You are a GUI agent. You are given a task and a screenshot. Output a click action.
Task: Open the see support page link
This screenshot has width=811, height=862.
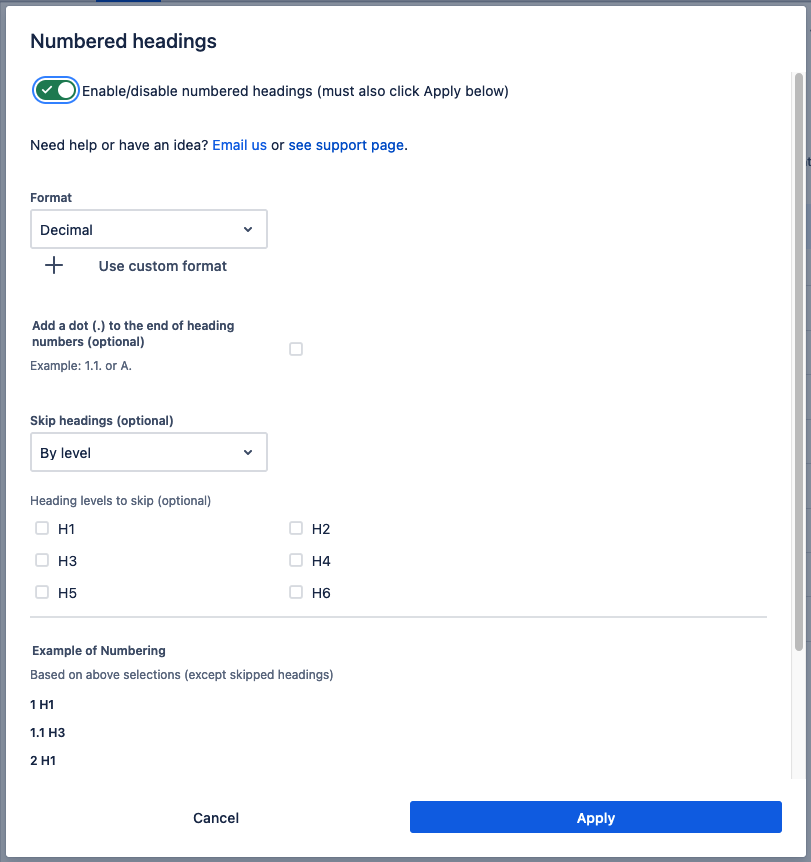tap(346, 145)
